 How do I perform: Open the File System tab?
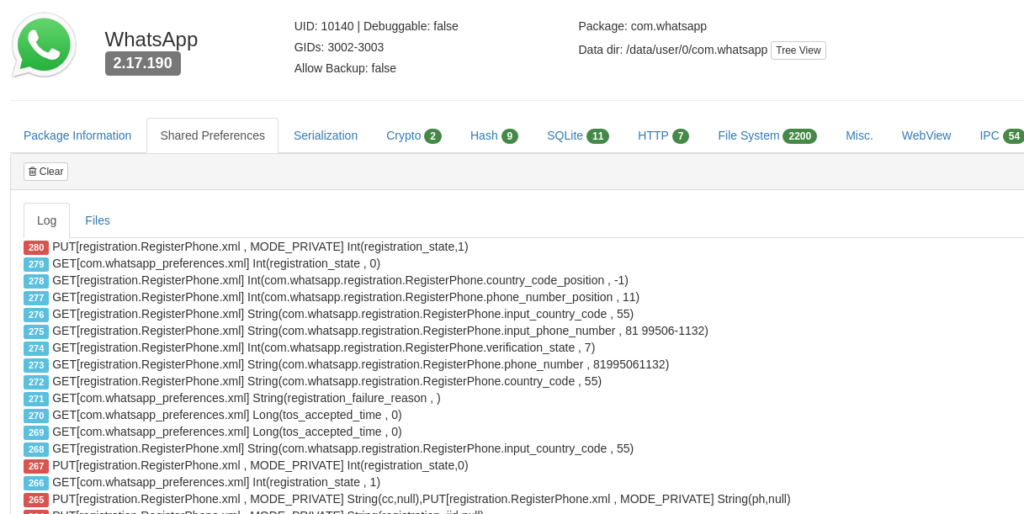[x=766, y=136]
